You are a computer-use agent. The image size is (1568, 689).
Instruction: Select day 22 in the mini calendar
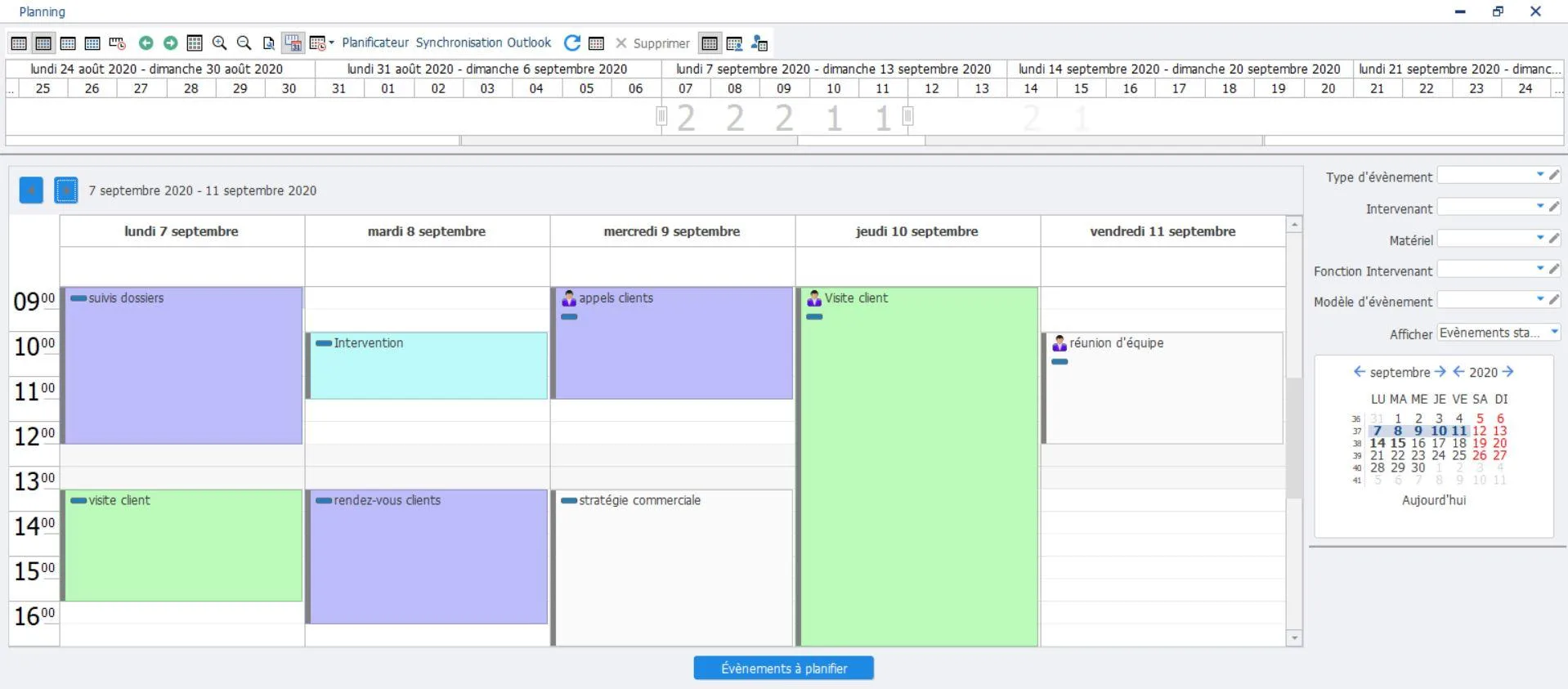tap(1398, 455)
